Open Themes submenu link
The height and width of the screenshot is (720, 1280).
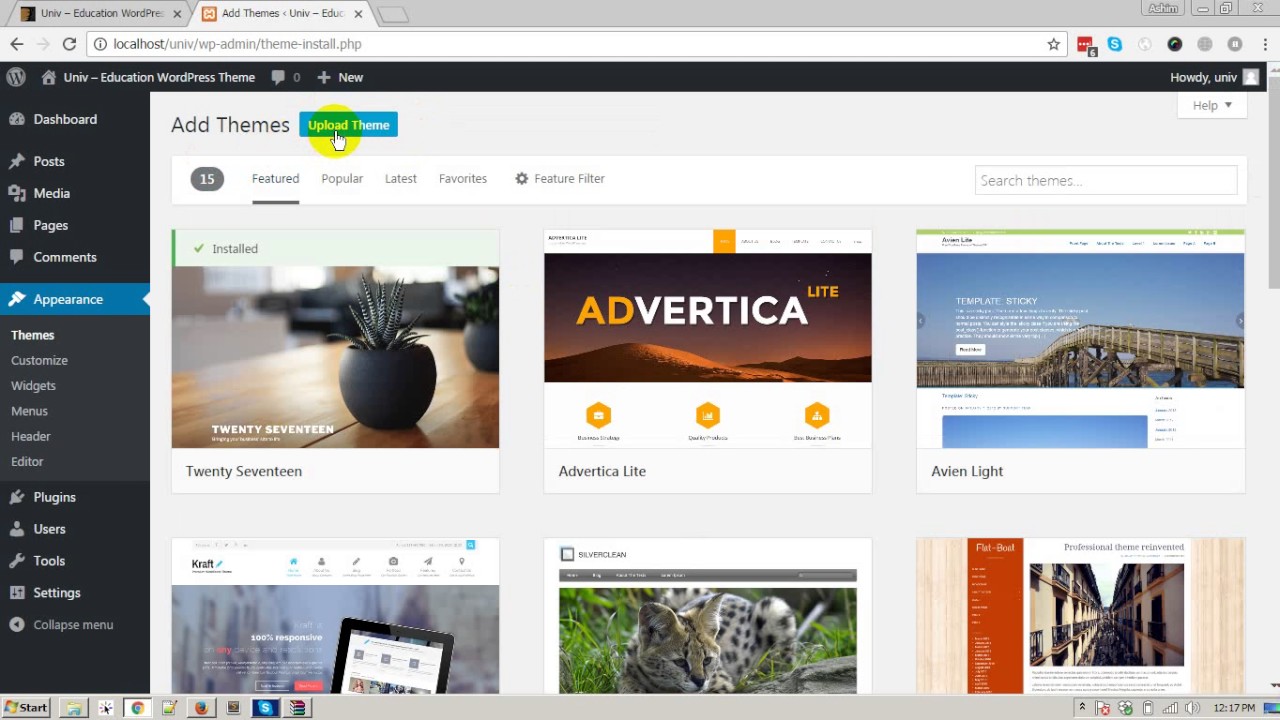pyautogui.click(x=33, y=335)
